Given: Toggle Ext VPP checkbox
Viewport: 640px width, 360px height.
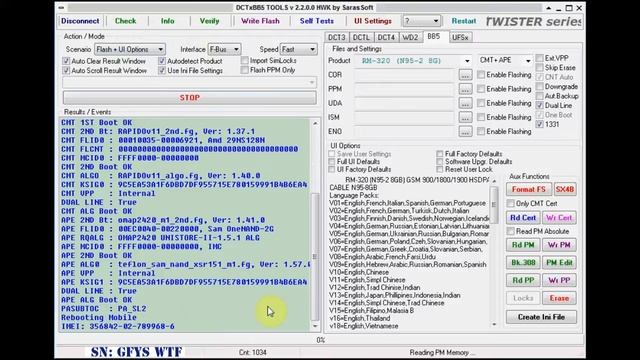Looking at the screenshot, I should coord(540,58).
